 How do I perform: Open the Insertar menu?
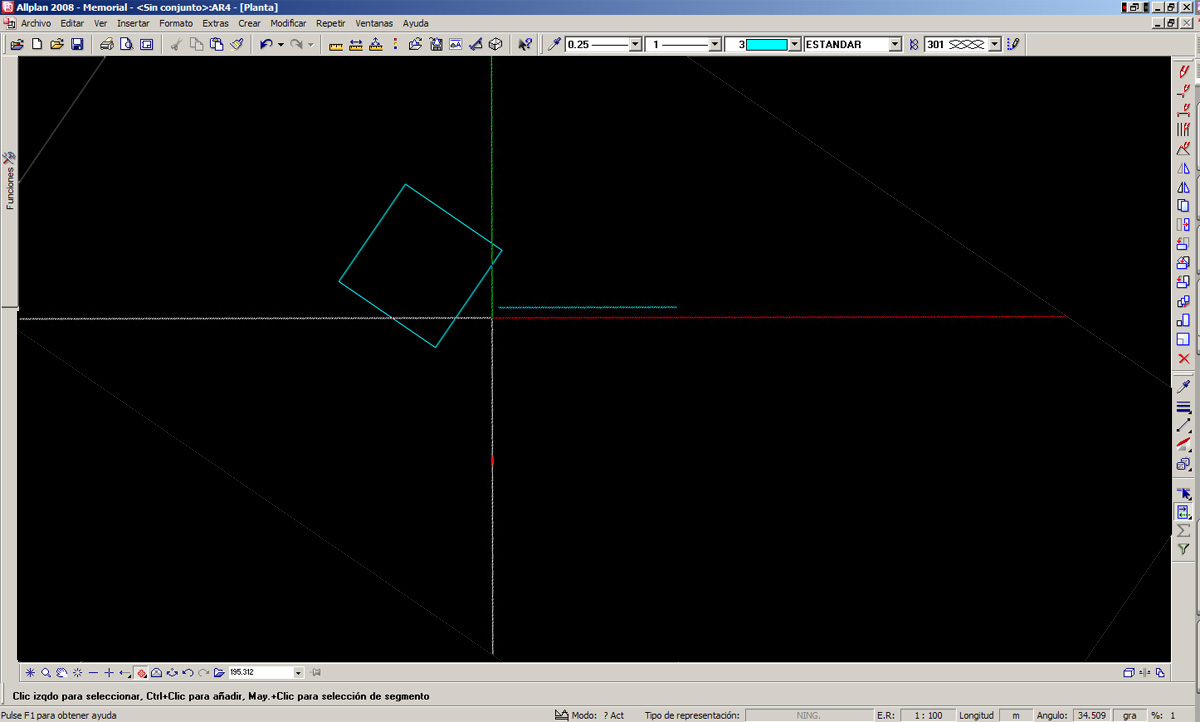coord(133,23)
